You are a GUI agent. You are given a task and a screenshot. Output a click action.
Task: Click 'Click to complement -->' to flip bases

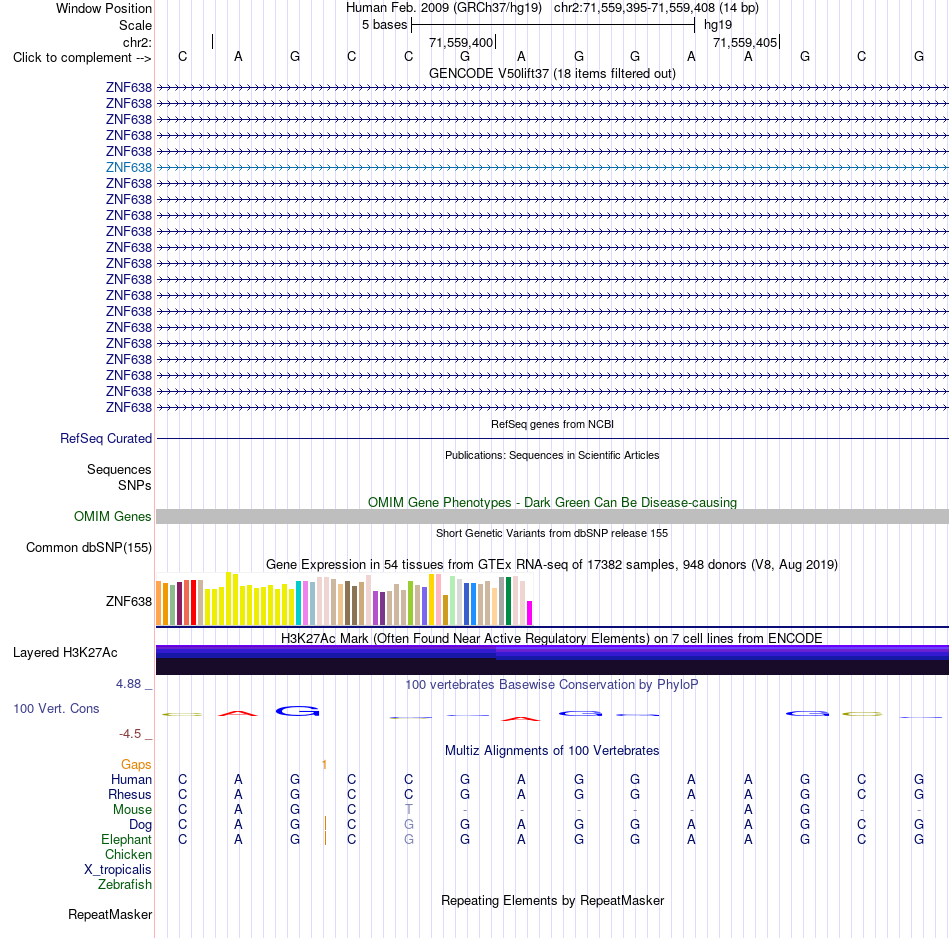tap(82, 58)
